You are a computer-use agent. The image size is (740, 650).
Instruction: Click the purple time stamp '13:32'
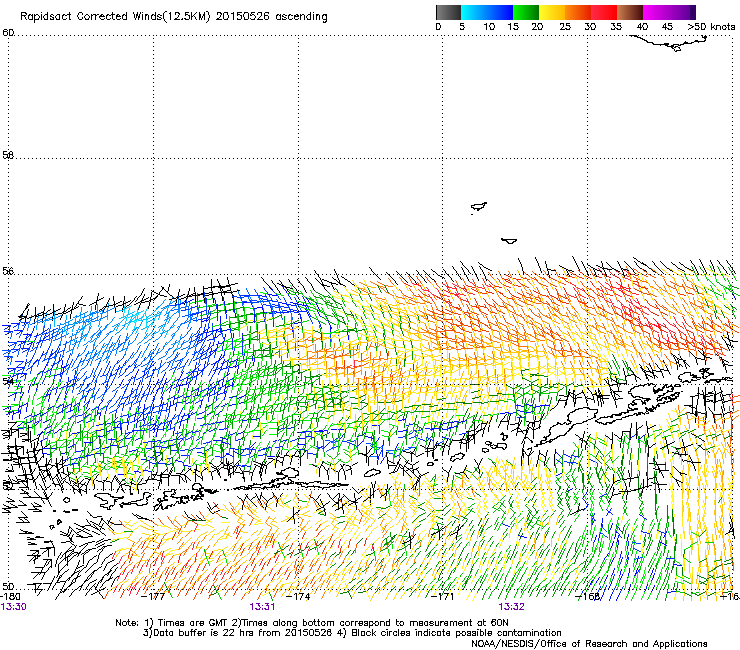pos(512,607)
